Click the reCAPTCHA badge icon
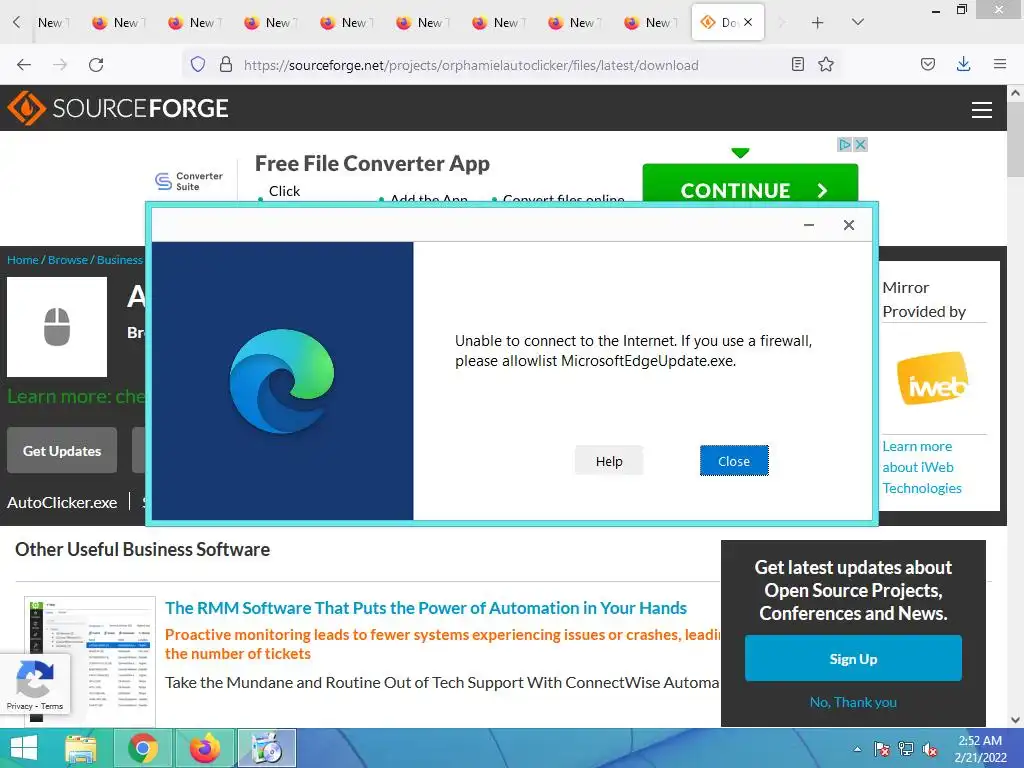 pyautogui.click(x=35, y=679)
